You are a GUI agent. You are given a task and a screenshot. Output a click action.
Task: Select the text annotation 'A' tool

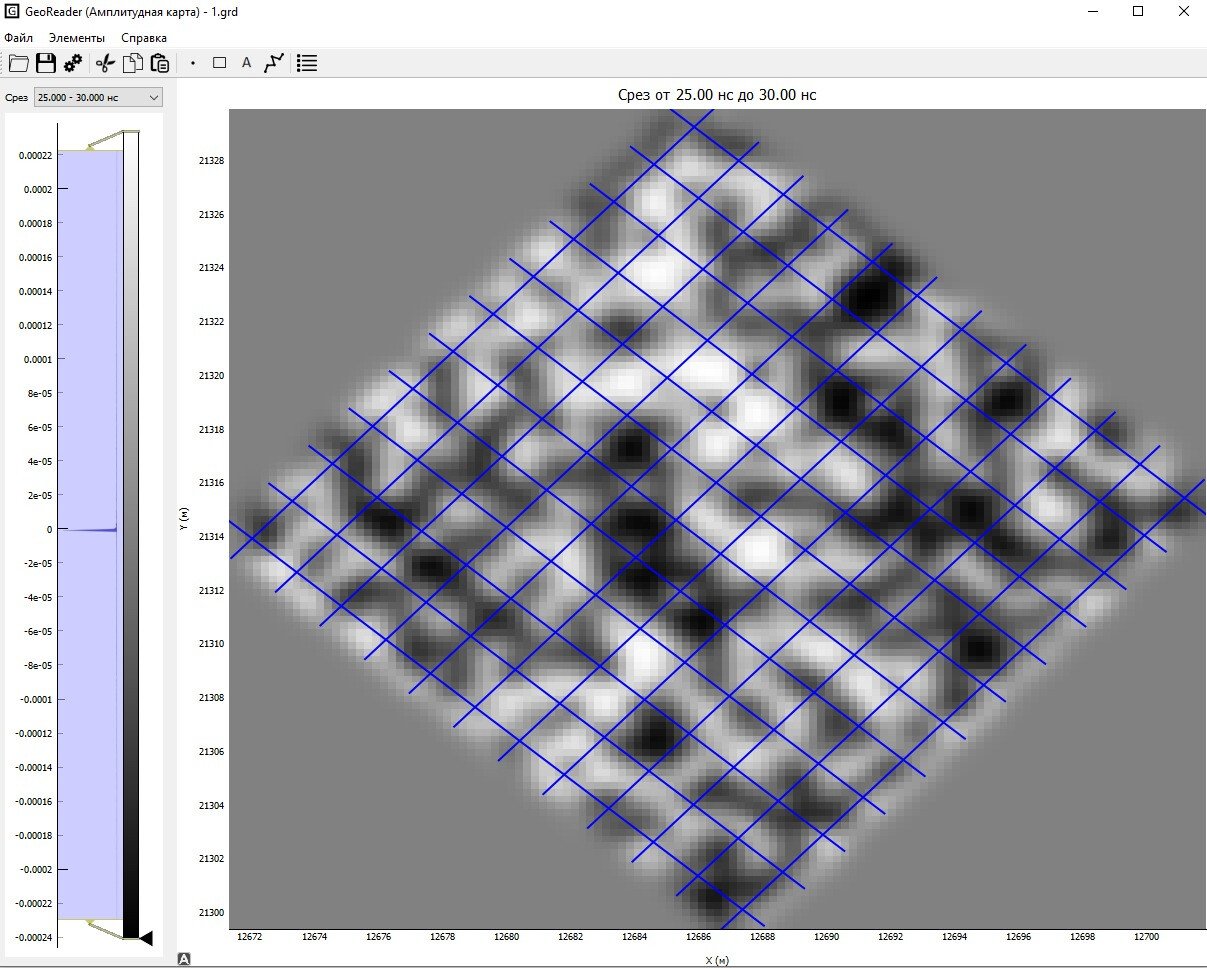(246, 63)
